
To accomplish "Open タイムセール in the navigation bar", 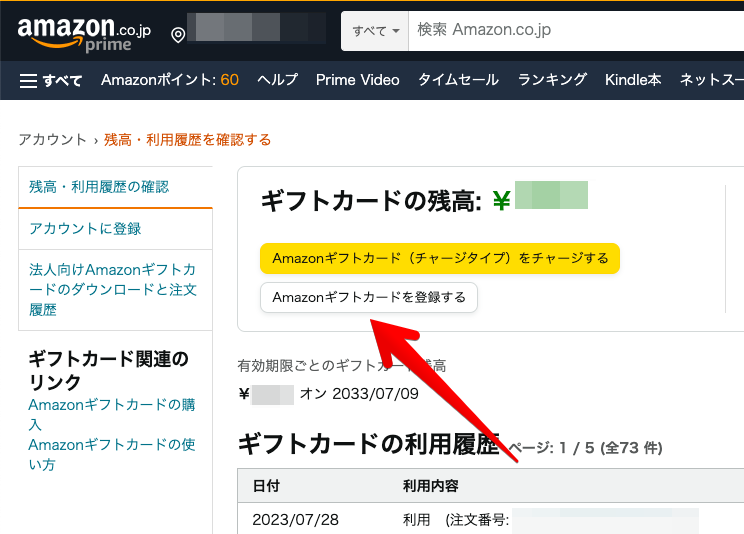I will tap(458, 80).
